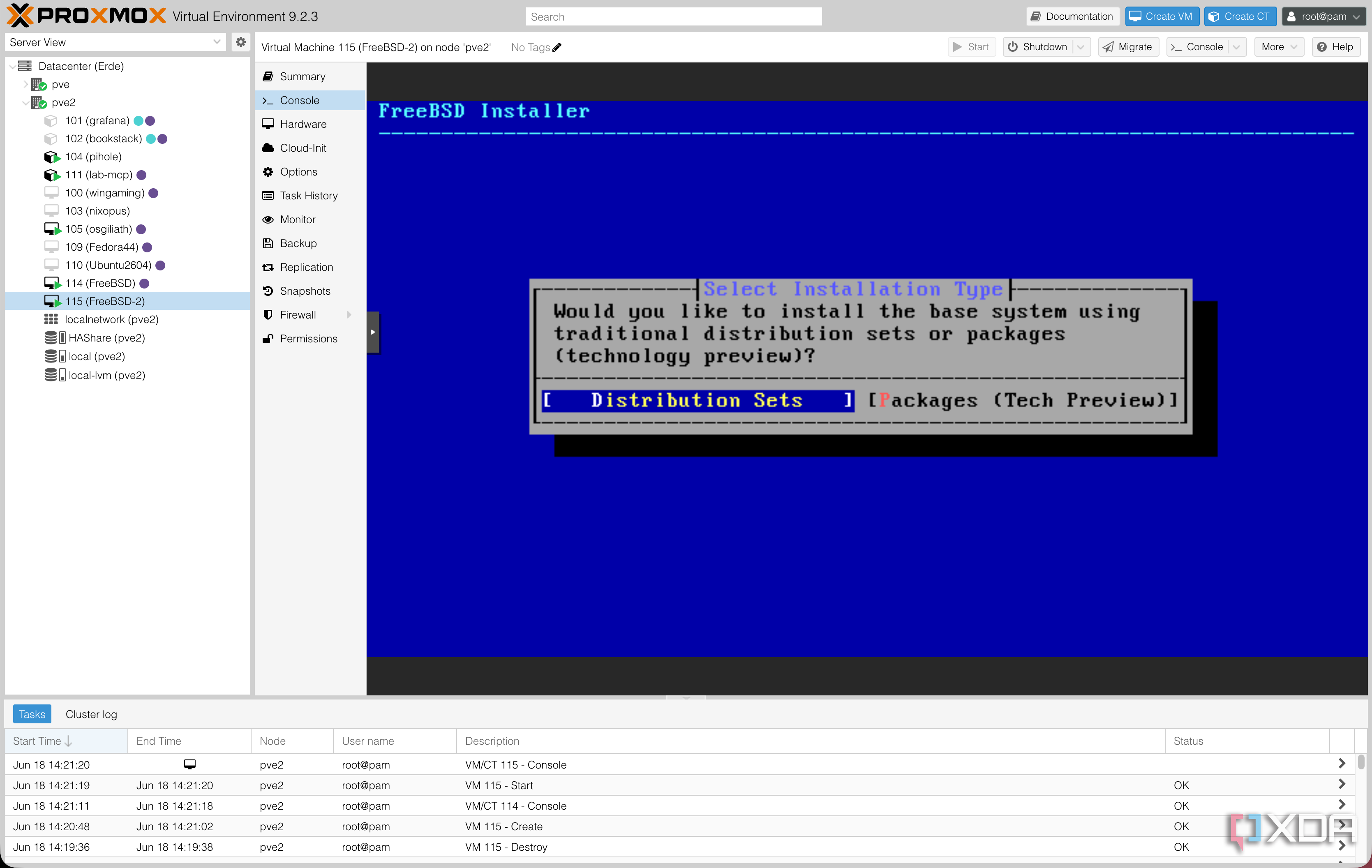Open the Permissions section
This screenshot has height=868, width=1372.
point(310,339)
